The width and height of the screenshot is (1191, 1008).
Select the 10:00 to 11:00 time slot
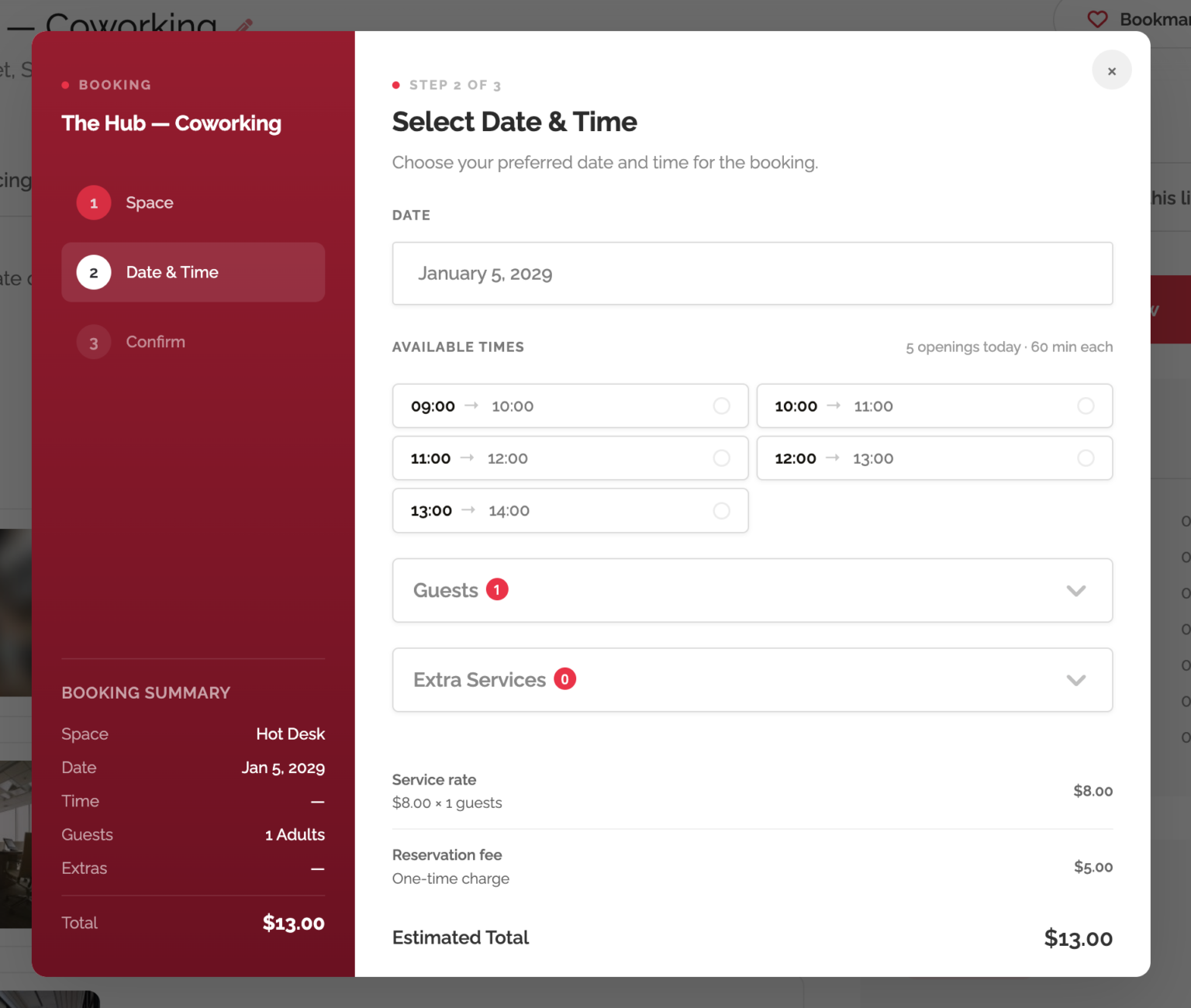pyautogui.click(x=934, y=406)
